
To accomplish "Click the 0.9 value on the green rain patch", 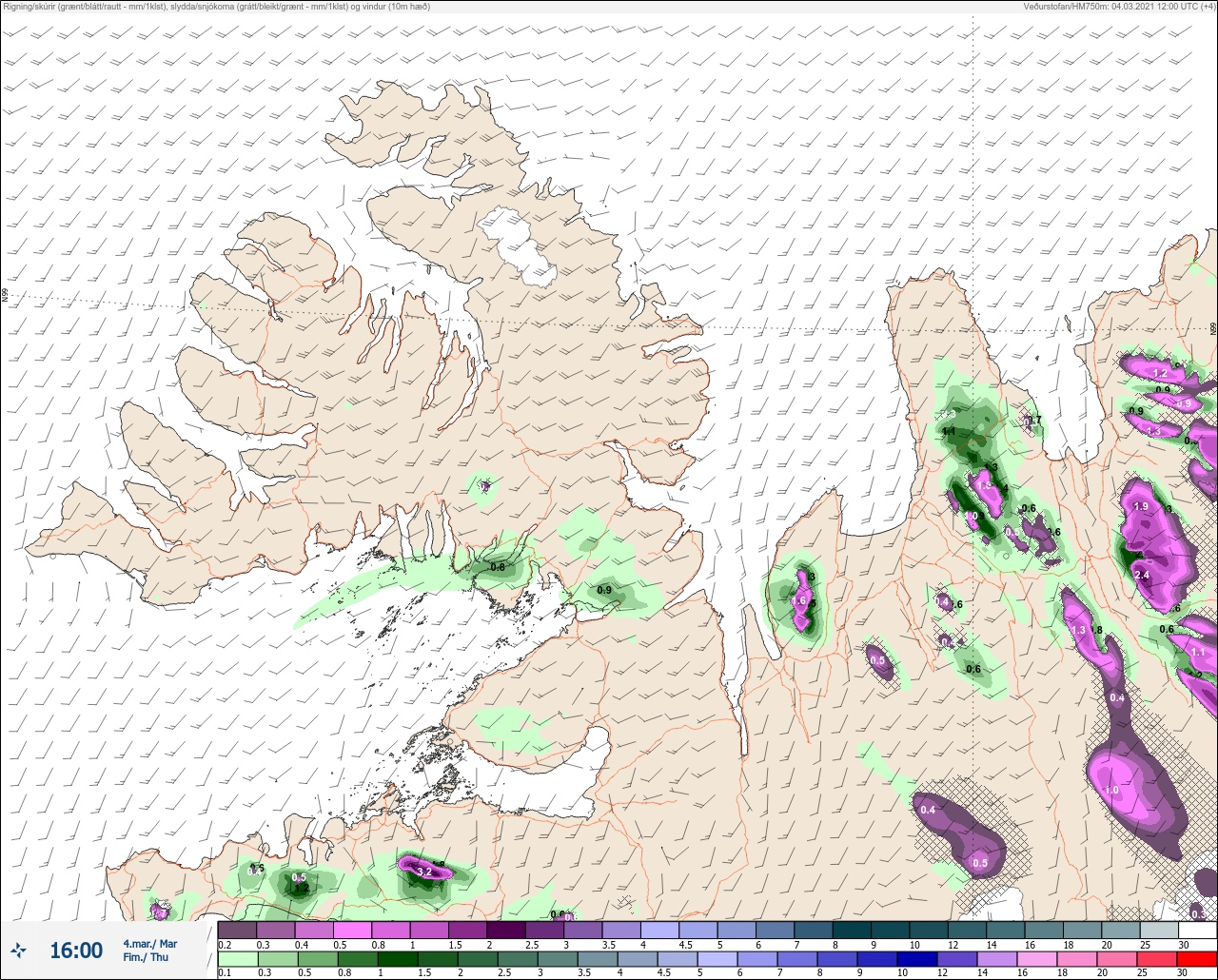I will pyautogui.click(x=604, y=590).
